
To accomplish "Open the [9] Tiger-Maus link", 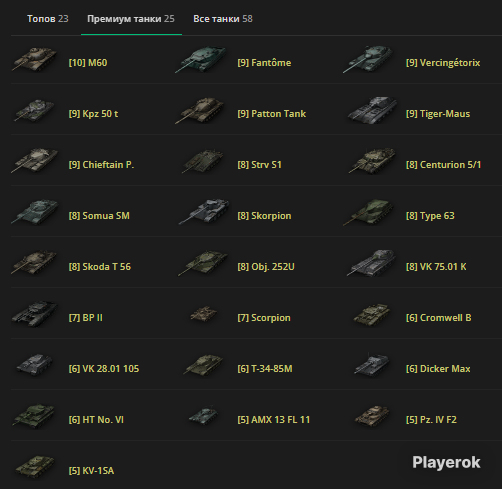I will (x=438, y=114).
